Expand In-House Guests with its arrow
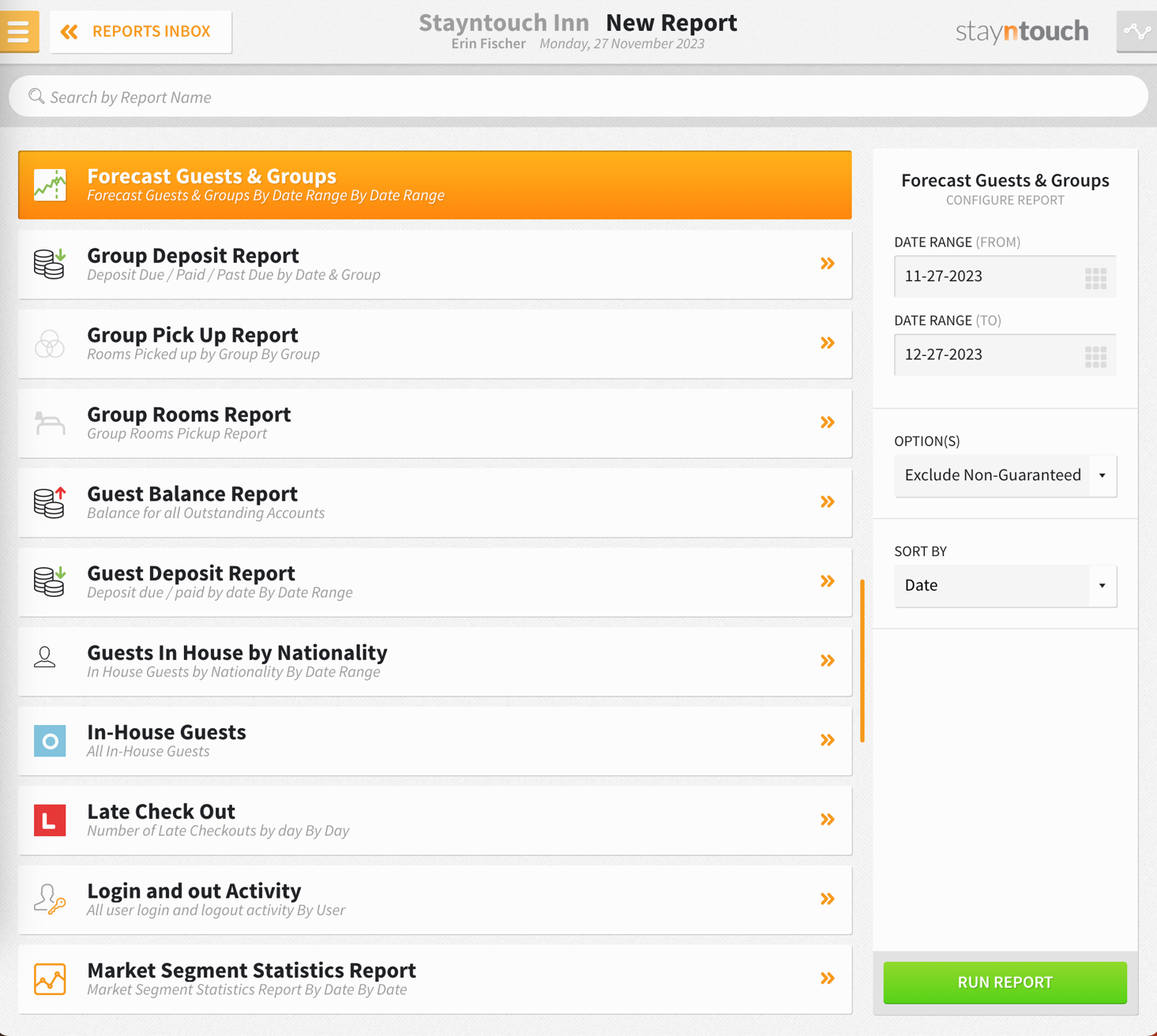This screenshot has width=1157, height=1036. click(828, 740)
